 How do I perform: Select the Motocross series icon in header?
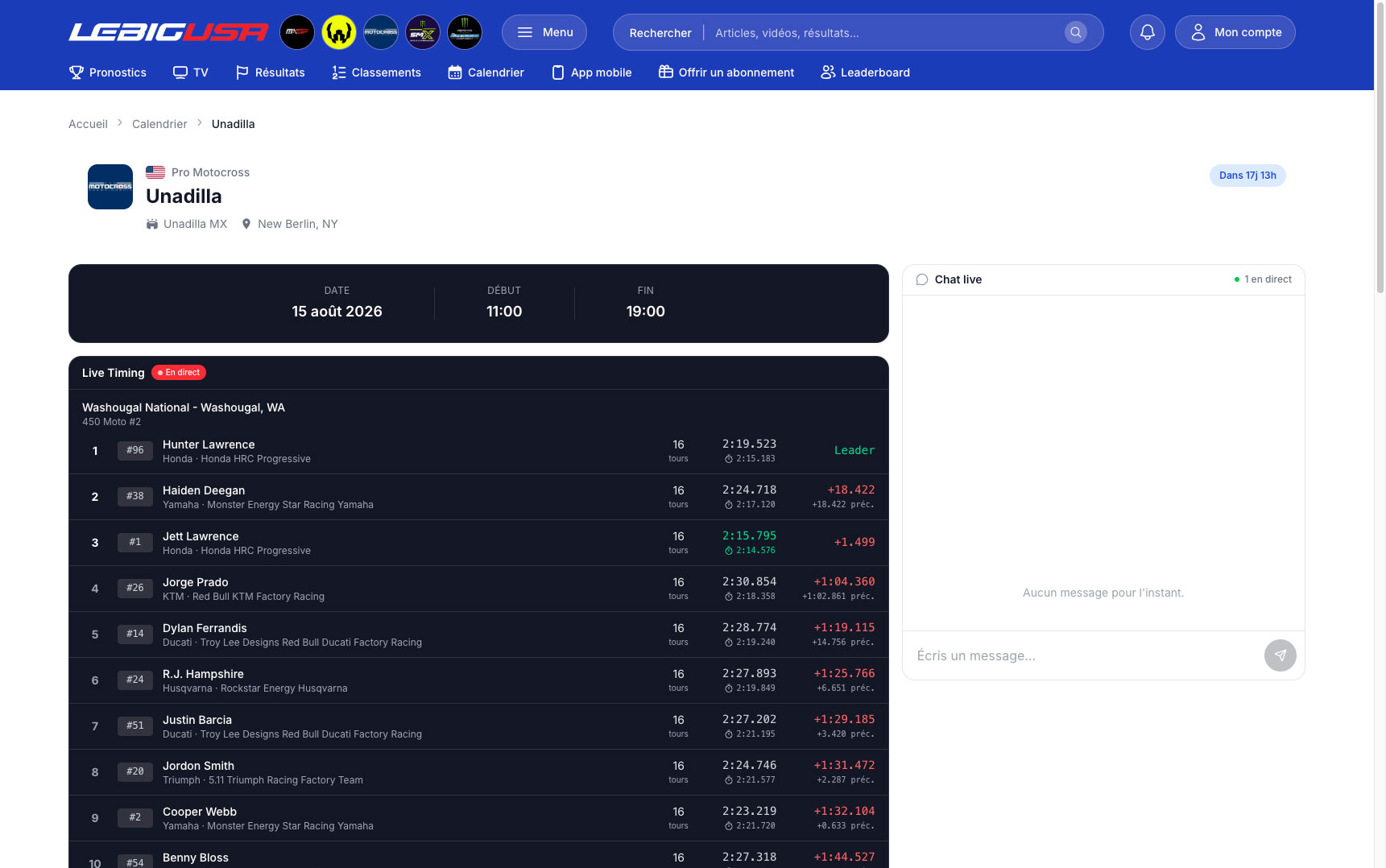[x=381, y=32]
